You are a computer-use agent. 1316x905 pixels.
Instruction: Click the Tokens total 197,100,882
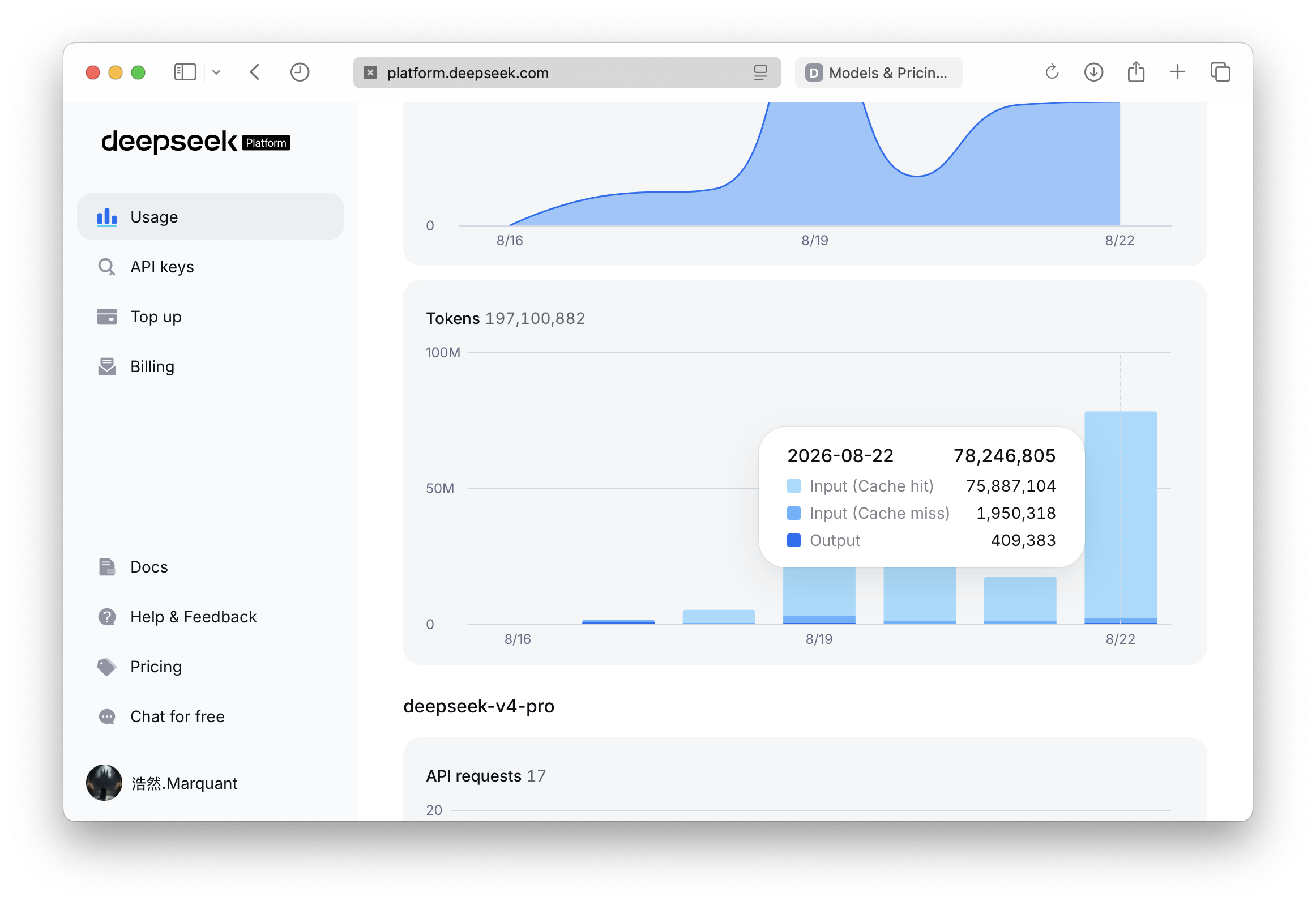[535, 318]
